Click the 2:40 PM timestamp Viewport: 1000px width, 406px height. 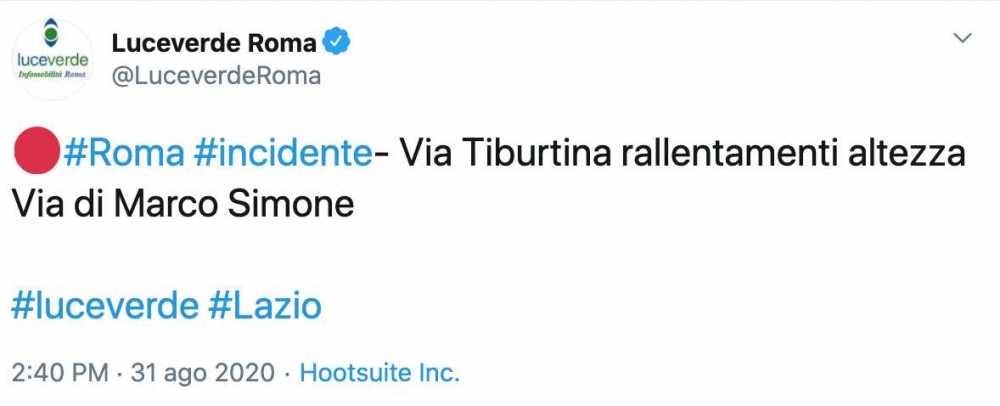[x=59, y=374]
